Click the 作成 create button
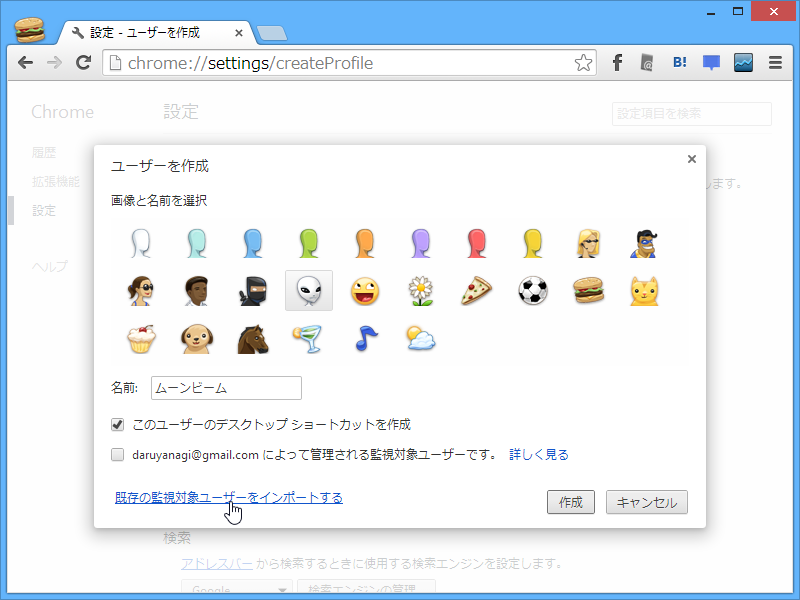The height and width of the screenshot is (600, 800). (570, 502)
